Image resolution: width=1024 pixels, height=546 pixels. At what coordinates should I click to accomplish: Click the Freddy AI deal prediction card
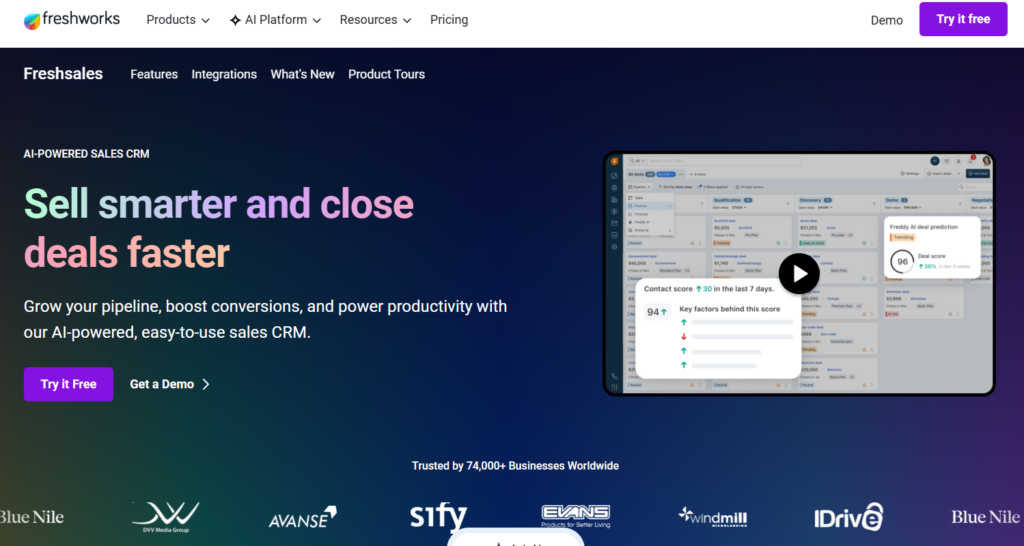tap(933, 247)
